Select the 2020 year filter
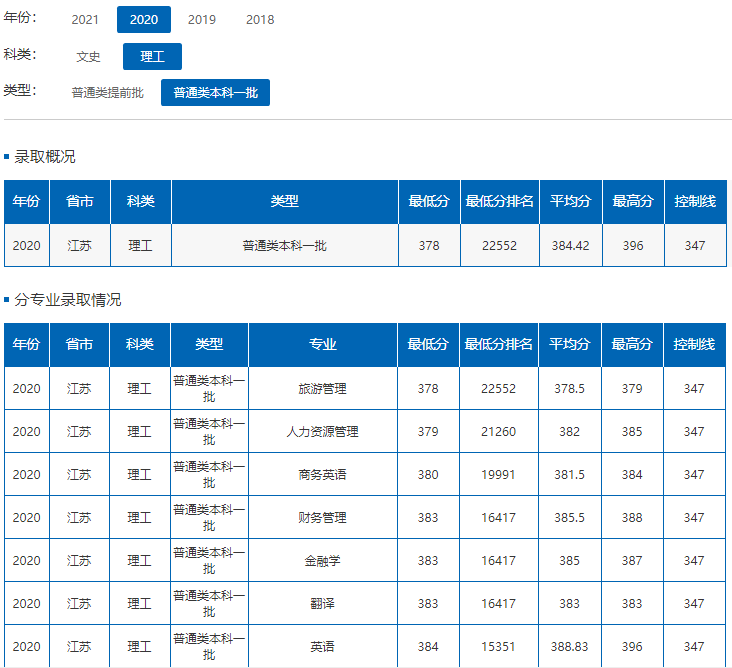 [x=143, y=20]
